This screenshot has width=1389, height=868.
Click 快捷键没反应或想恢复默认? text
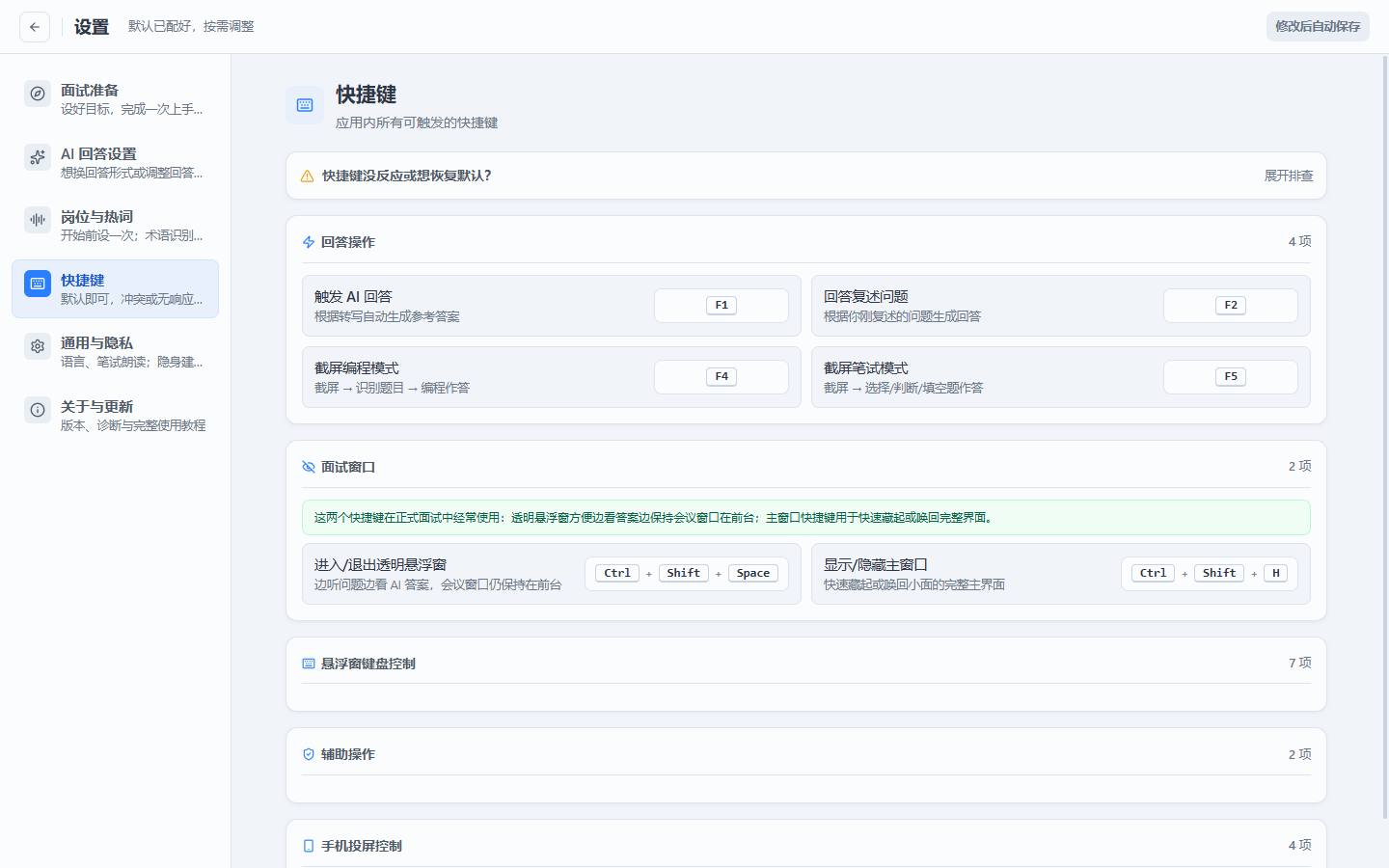407,176
